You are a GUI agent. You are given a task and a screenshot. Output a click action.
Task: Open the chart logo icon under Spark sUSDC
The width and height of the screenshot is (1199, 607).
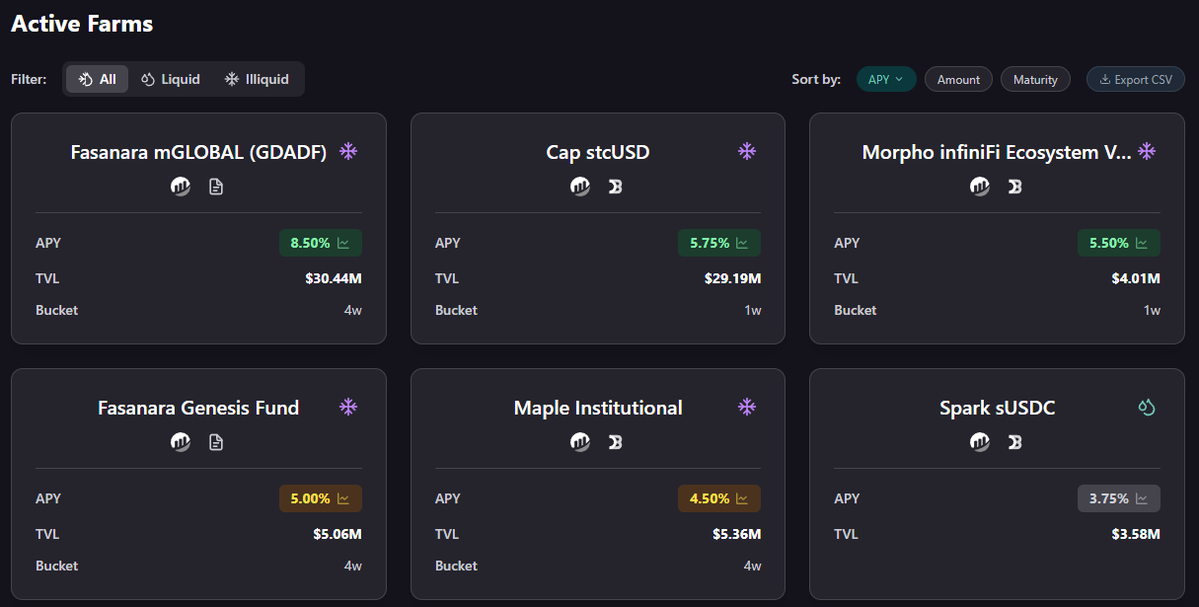tap(980, 441)
